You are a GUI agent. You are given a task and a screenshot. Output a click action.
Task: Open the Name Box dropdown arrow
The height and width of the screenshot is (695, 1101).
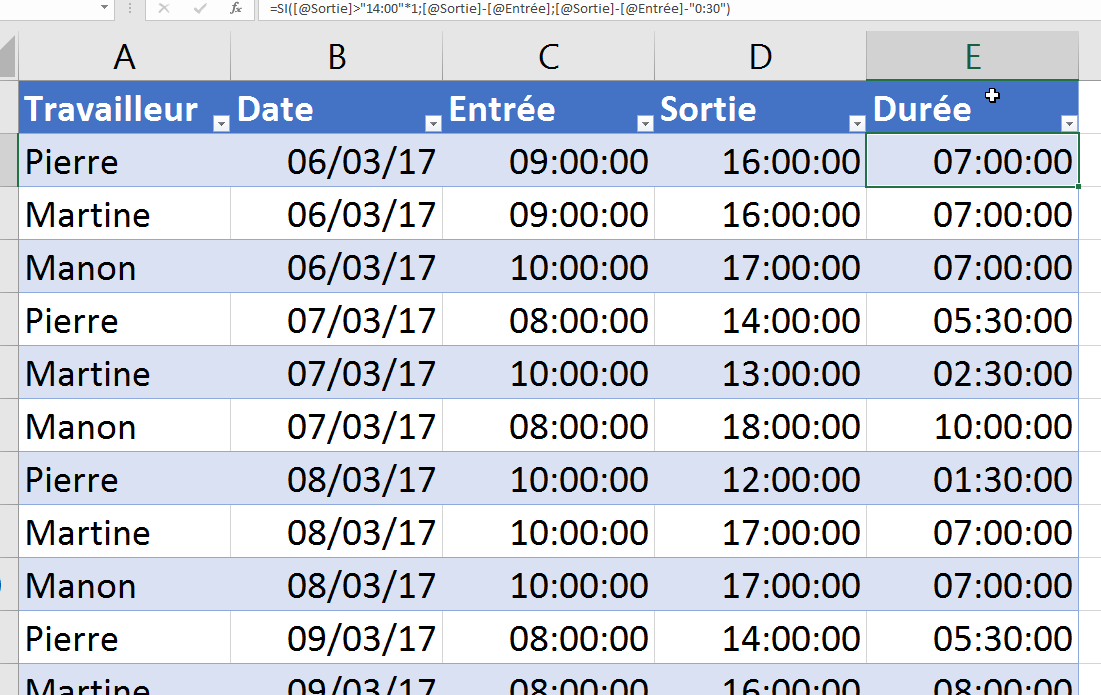[105, 9]
